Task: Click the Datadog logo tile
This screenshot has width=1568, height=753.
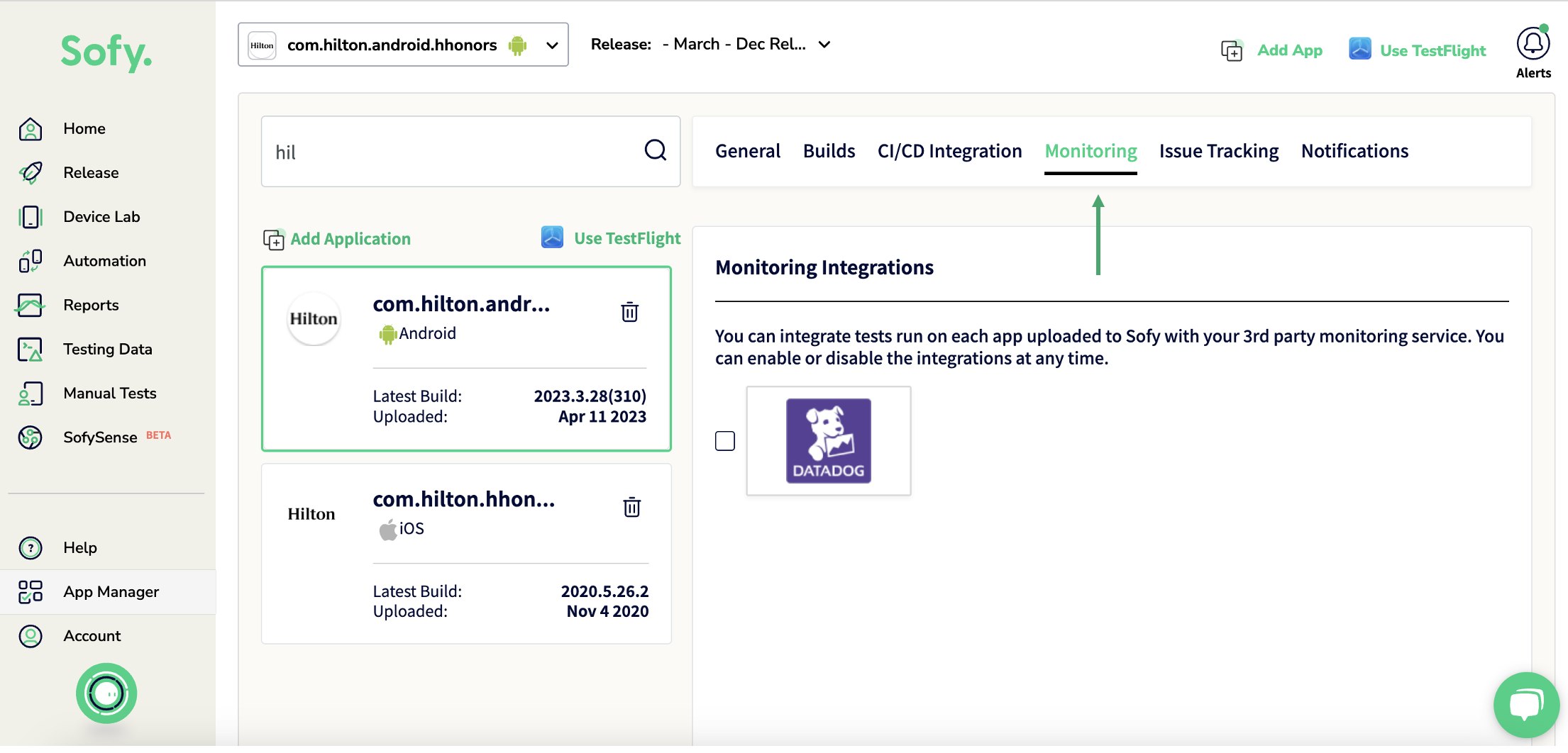Action: [828, 440]
